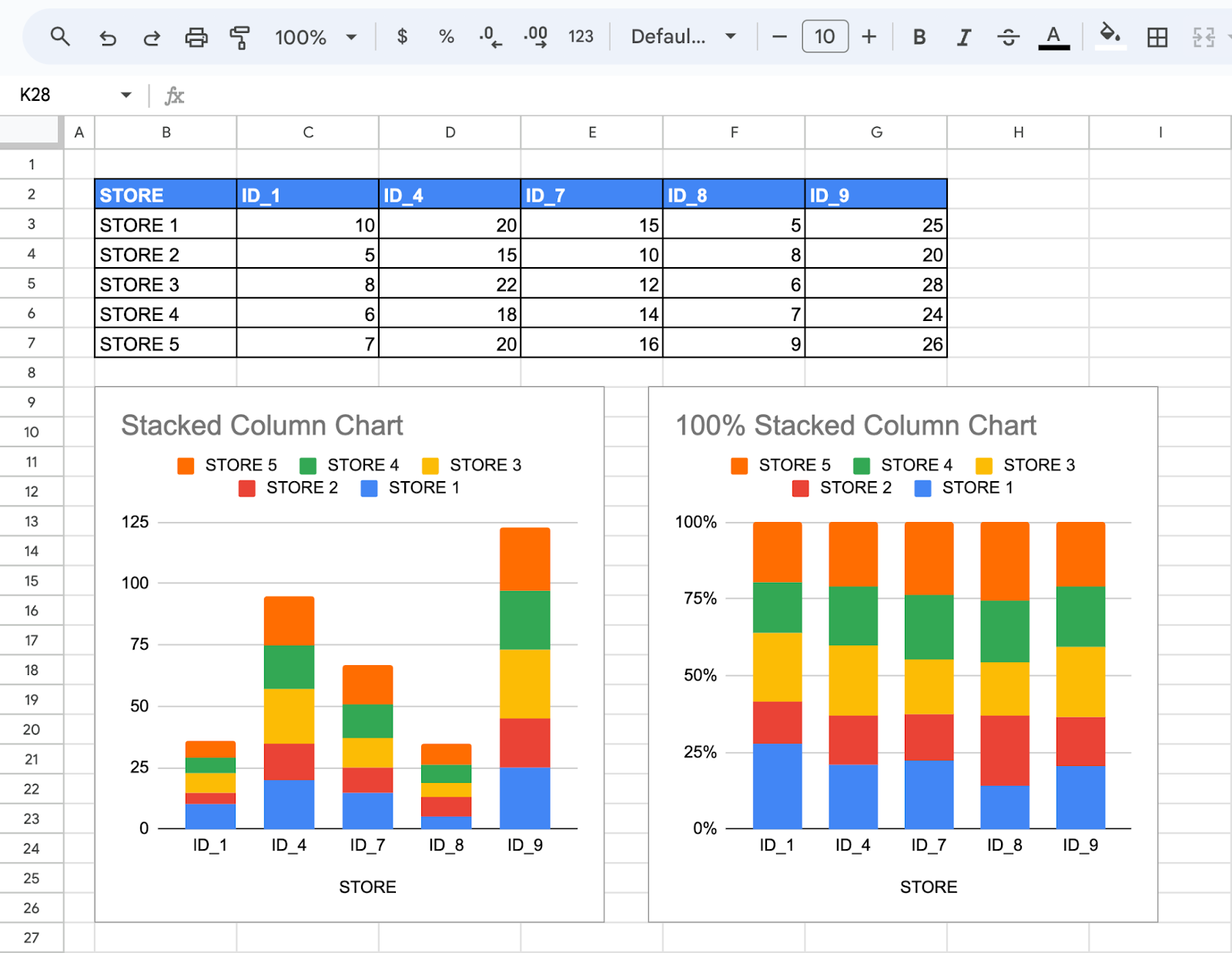Select the Stacked Column Chart title
Viewport: 1232px width, 953px height.
coord(263,425)
